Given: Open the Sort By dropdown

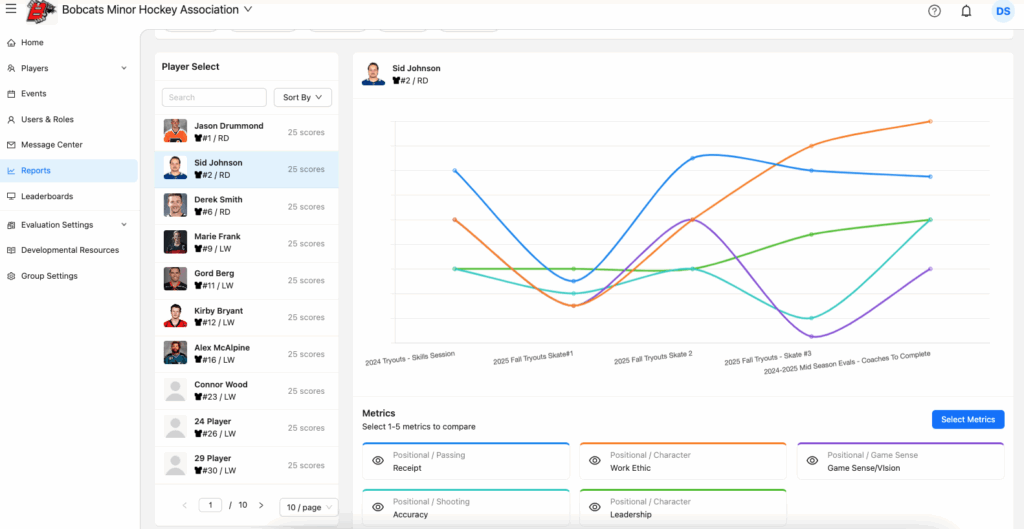Looking at the screenshot, I should [x=302, y=98].
